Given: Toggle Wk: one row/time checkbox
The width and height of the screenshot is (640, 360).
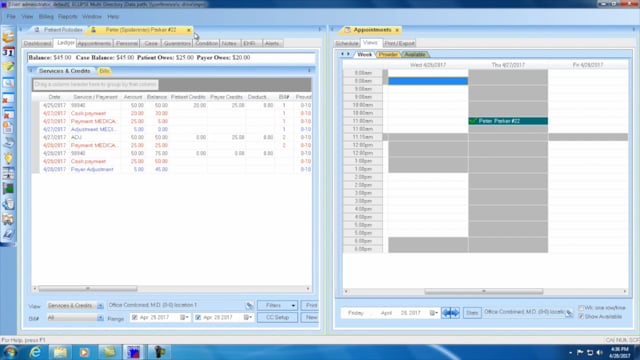Looking at the screenshot, I should pyautogui.click(x=581, y=308).
